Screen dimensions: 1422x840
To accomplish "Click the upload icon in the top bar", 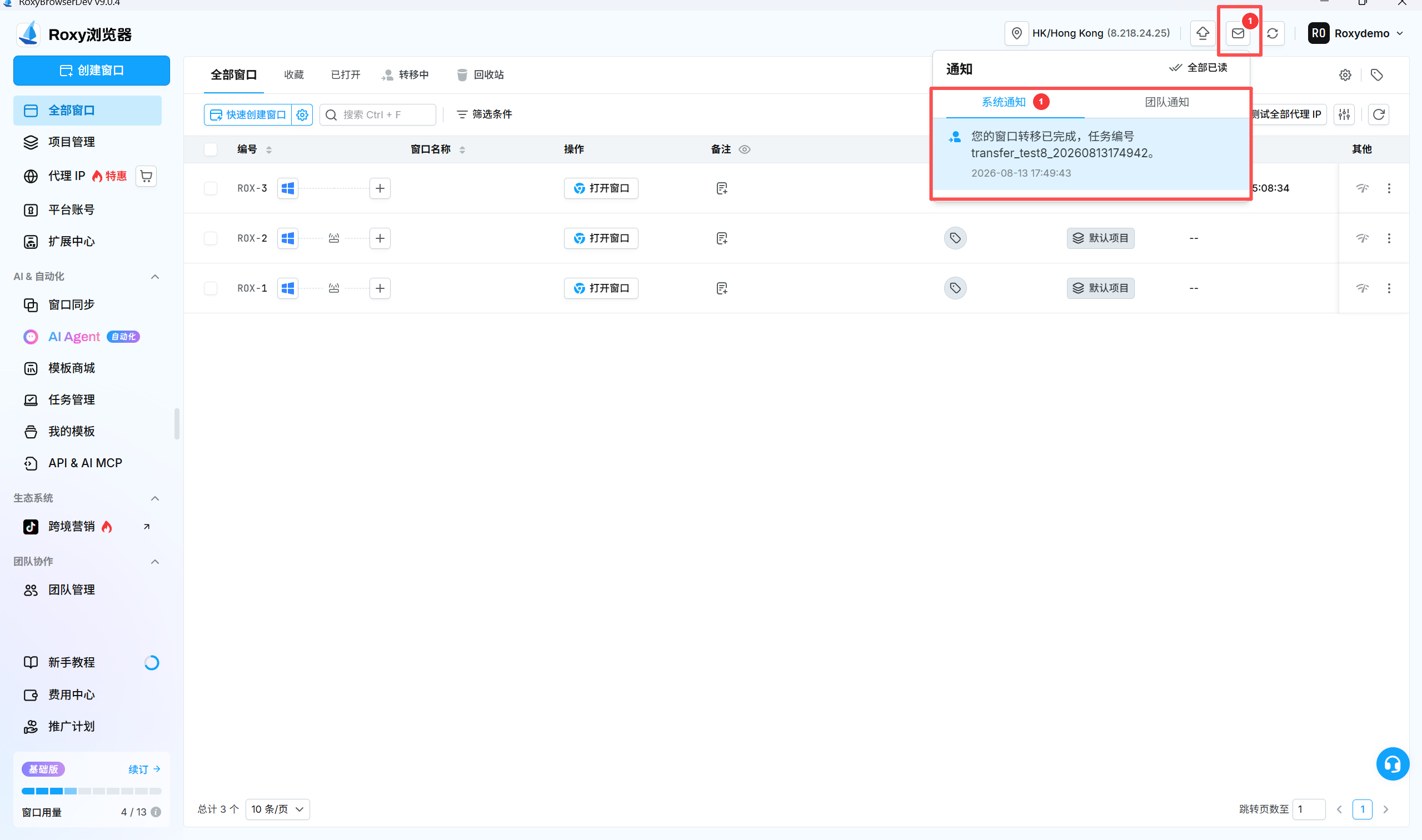I will pos(1203,33).
